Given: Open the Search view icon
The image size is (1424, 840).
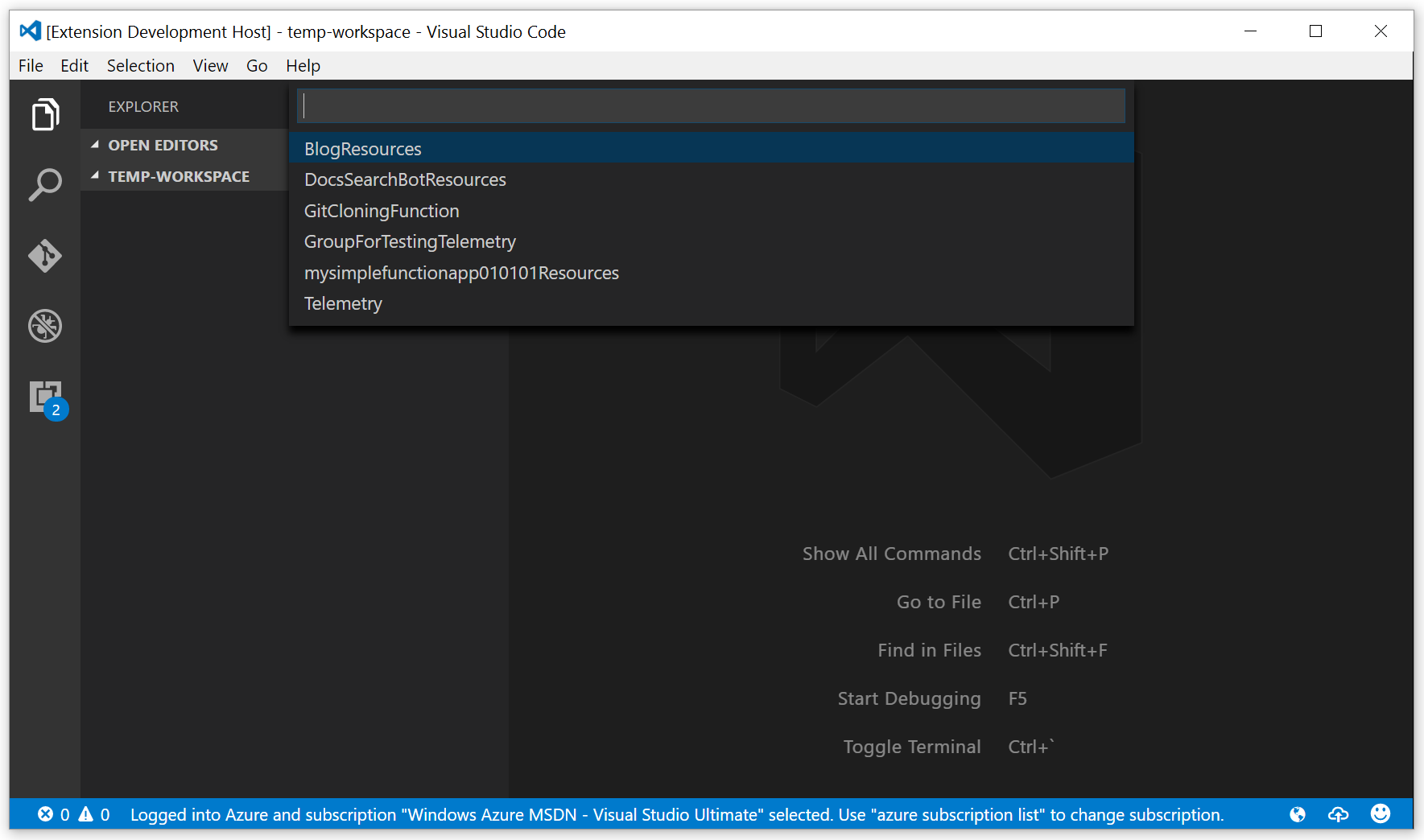Looking at the screenshot, I should coord(45,185).
